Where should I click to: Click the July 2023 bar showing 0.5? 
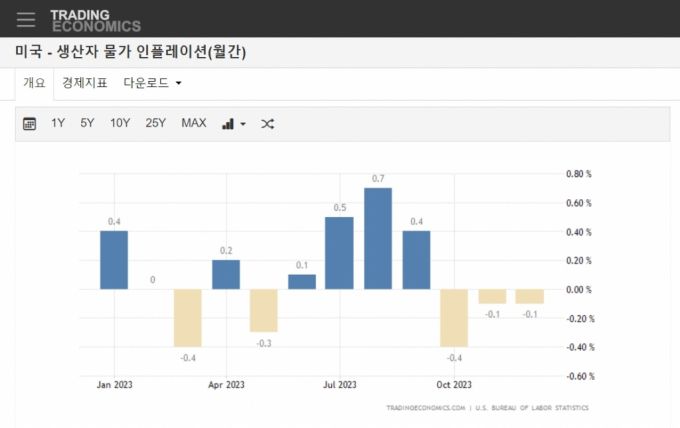340,253
